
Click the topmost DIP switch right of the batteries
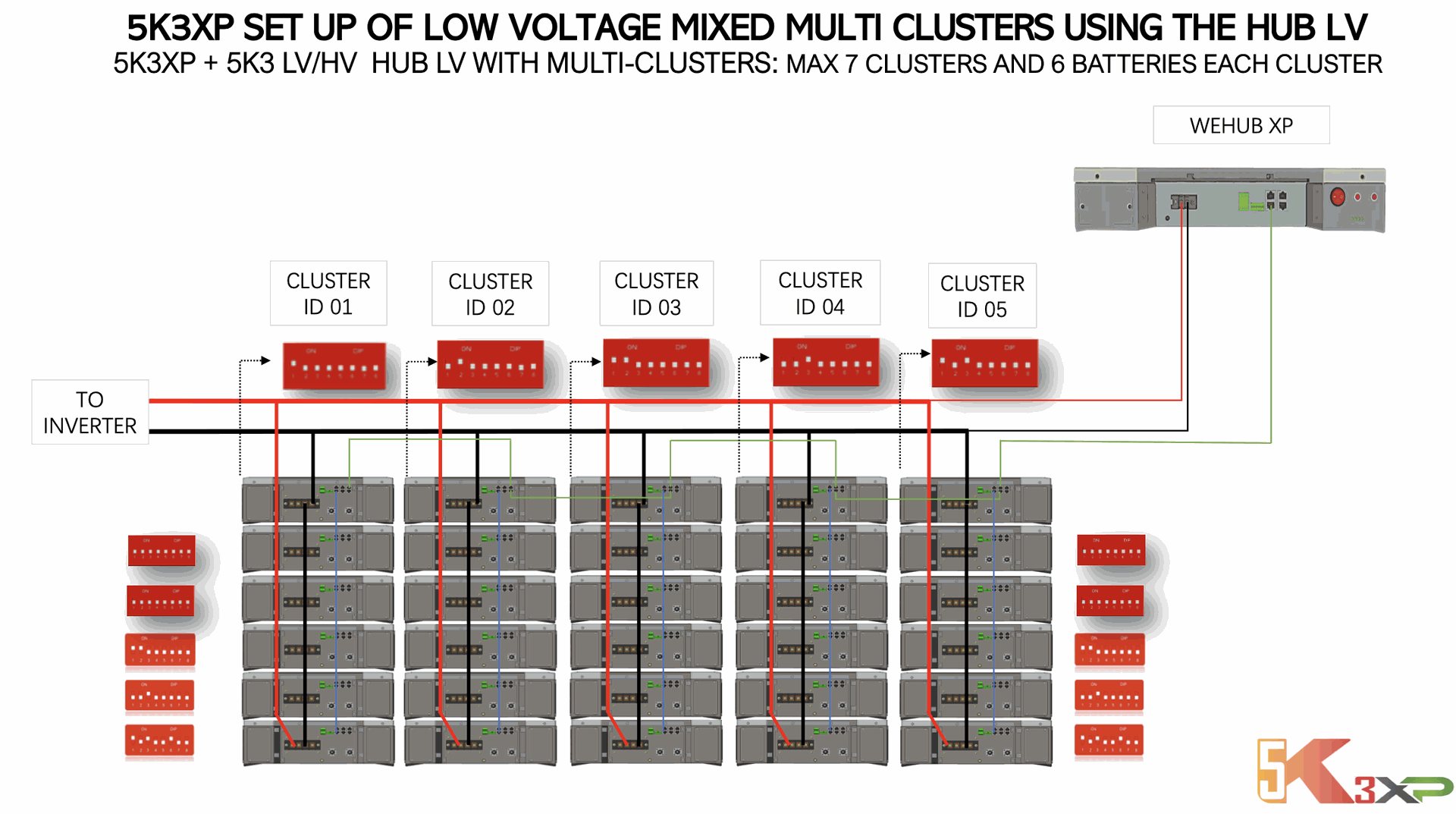(1111, 550)
